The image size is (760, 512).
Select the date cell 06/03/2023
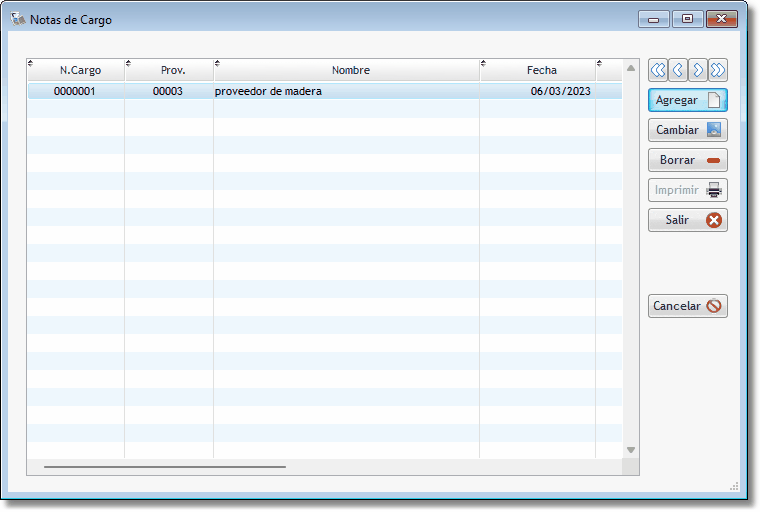tap(537, 91)
